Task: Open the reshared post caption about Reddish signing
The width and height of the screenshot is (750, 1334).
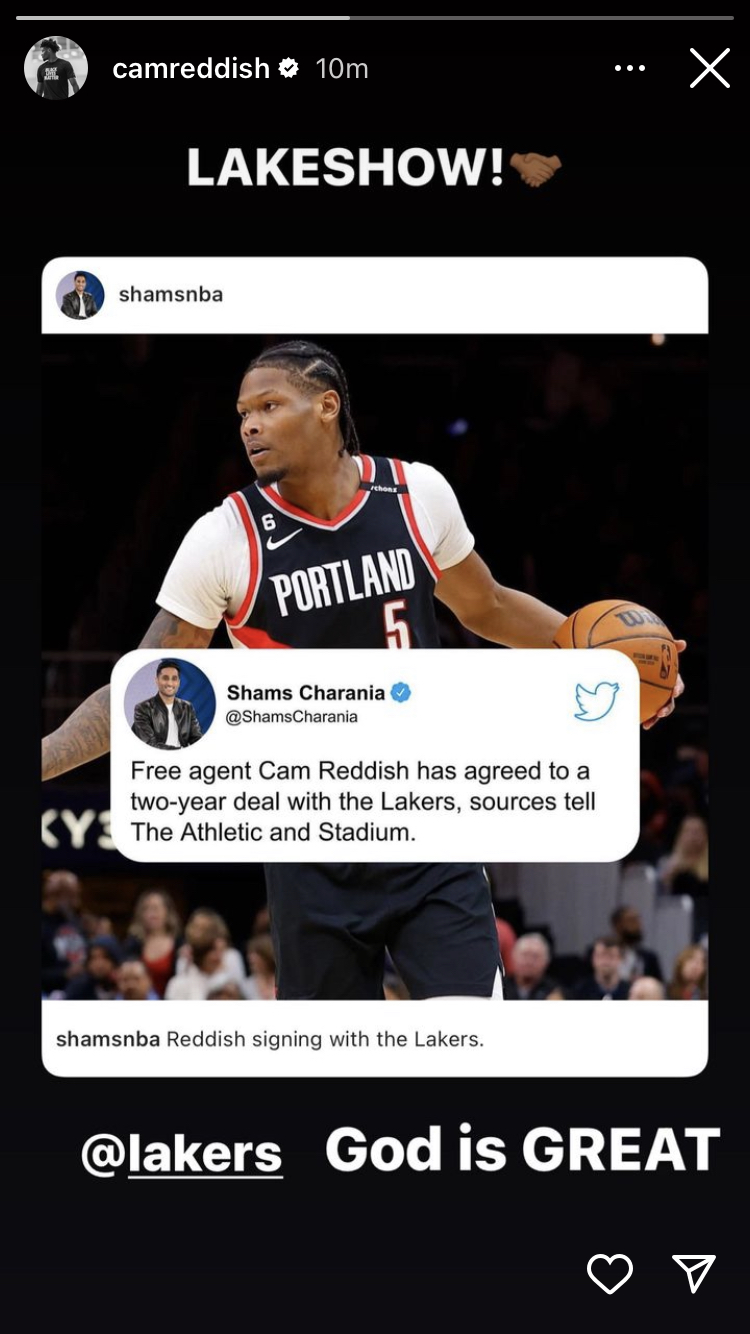Action: pos(270,1039)
